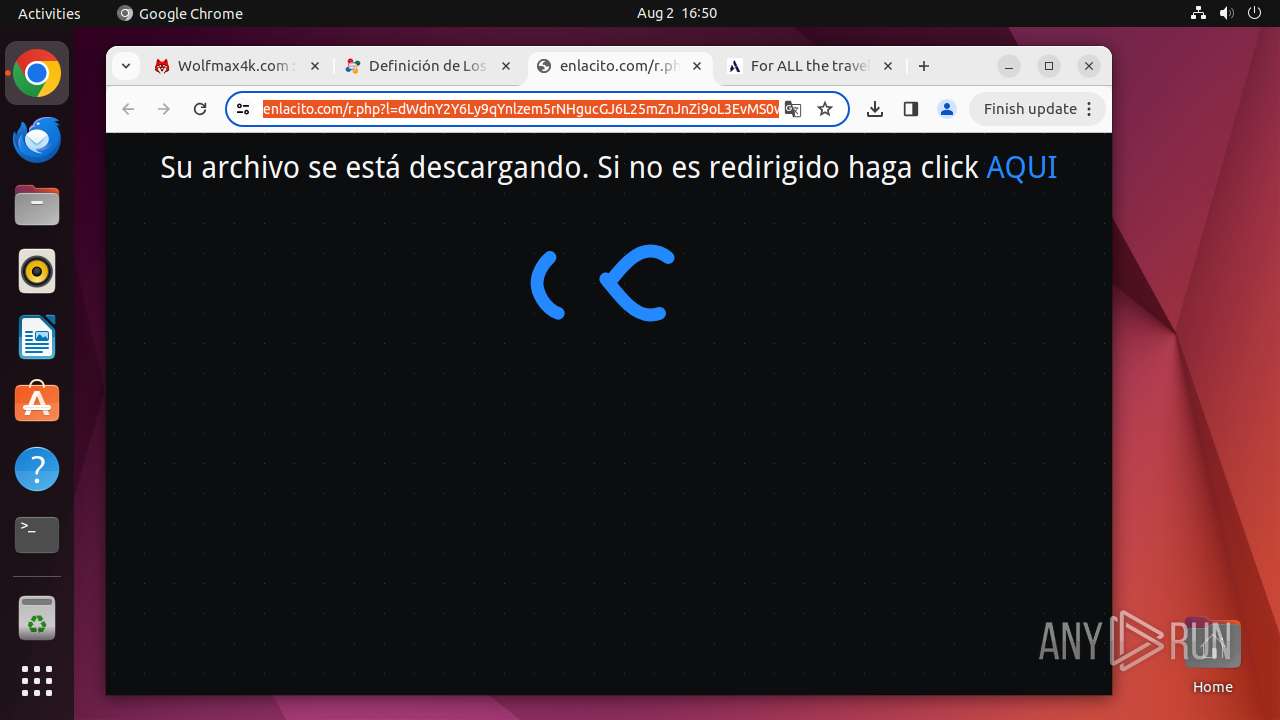Open Rhythmbox music player in dock
The image size is (1280, 720).
[37, 271]
